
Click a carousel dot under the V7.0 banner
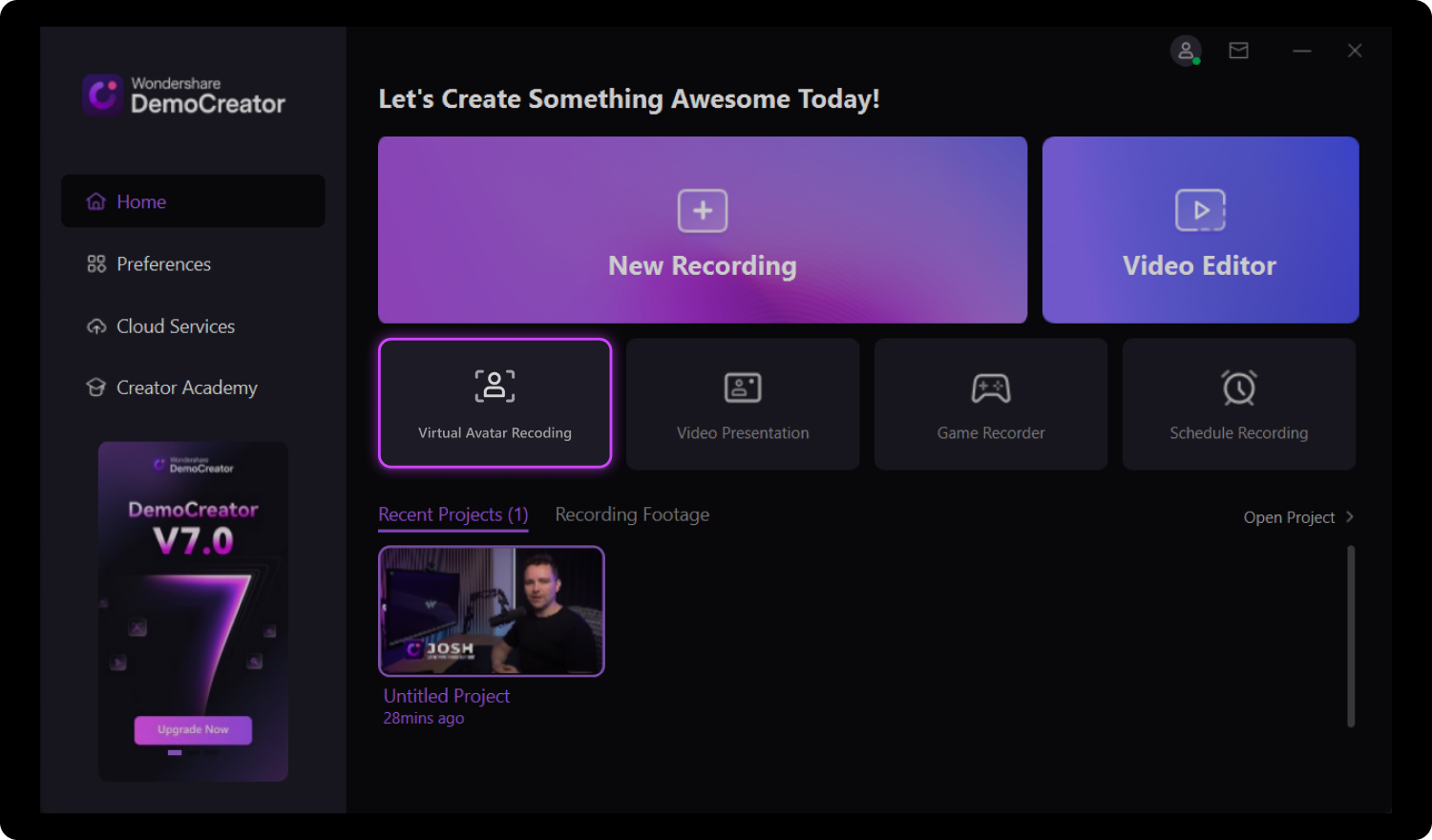coord(175,752)
